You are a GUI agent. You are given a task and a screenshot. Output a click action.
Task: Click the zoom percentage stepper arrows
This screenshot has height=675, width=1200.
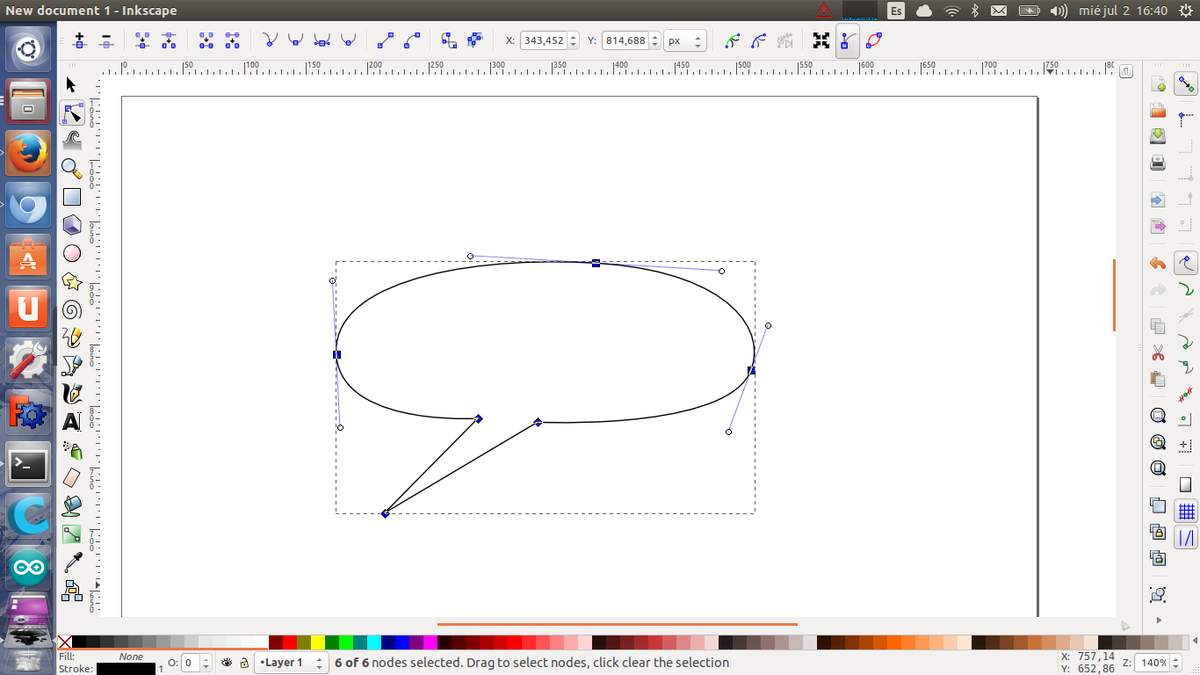(x=1177, y=662)
